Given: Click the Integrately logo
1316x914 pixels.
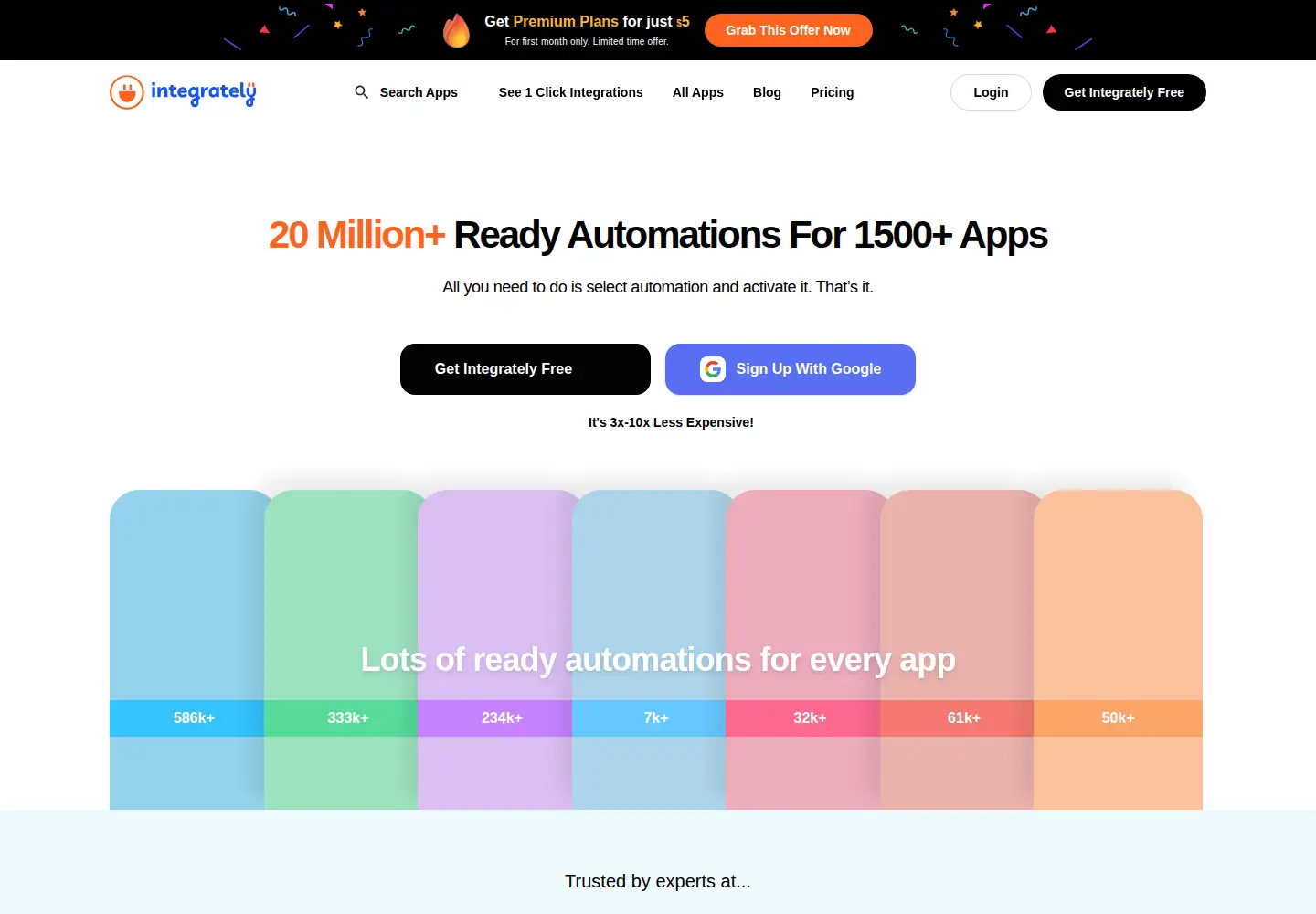Looking at the screenshot, I should tap(183, 92).
